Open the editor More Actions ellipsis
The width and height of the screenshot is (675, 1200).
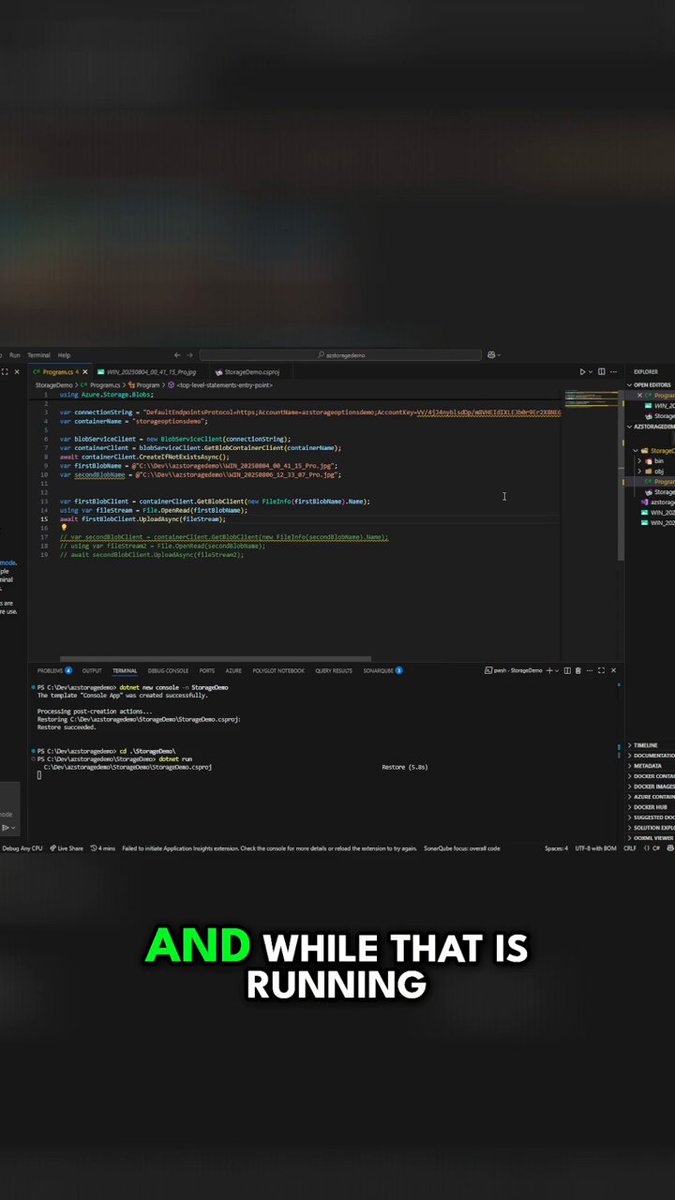[615, 372]
